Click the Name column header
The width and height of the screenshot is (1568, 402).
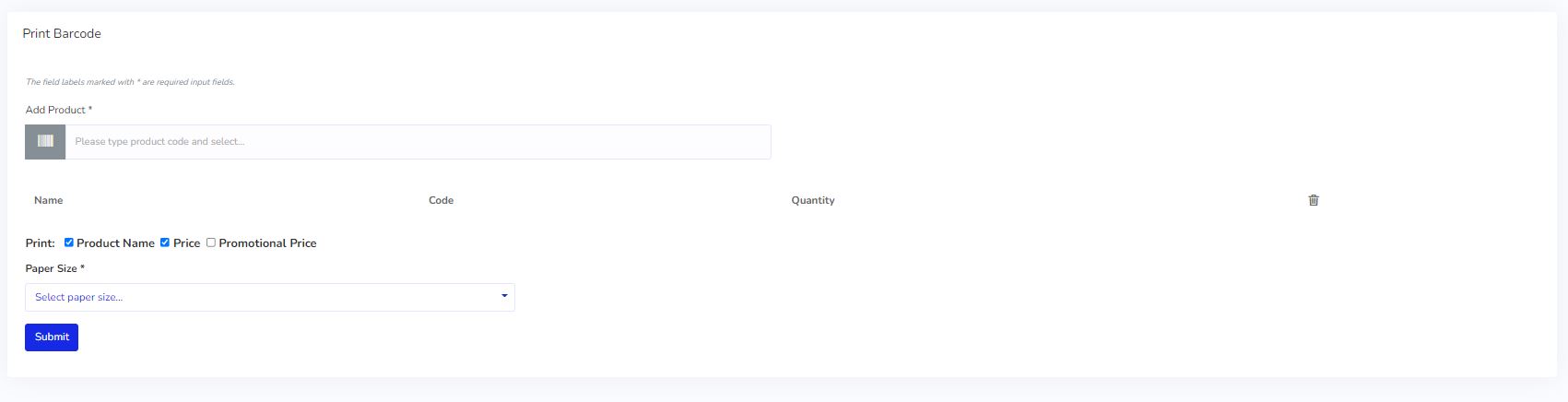click(x=49, y=200)
